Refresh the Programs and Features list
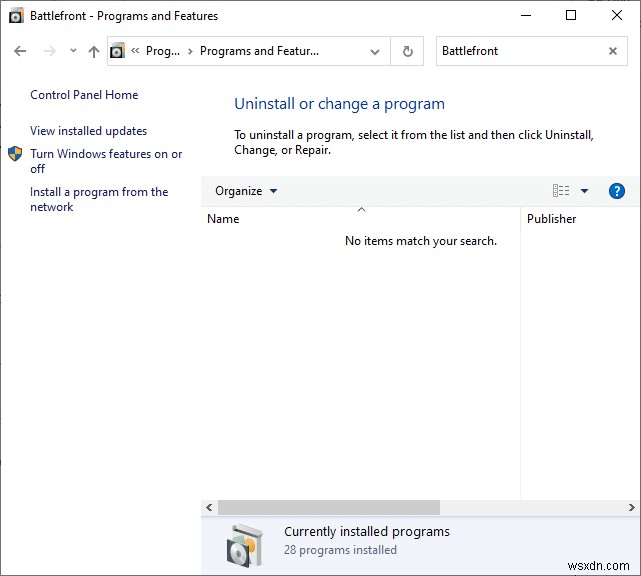 (407, 52)
